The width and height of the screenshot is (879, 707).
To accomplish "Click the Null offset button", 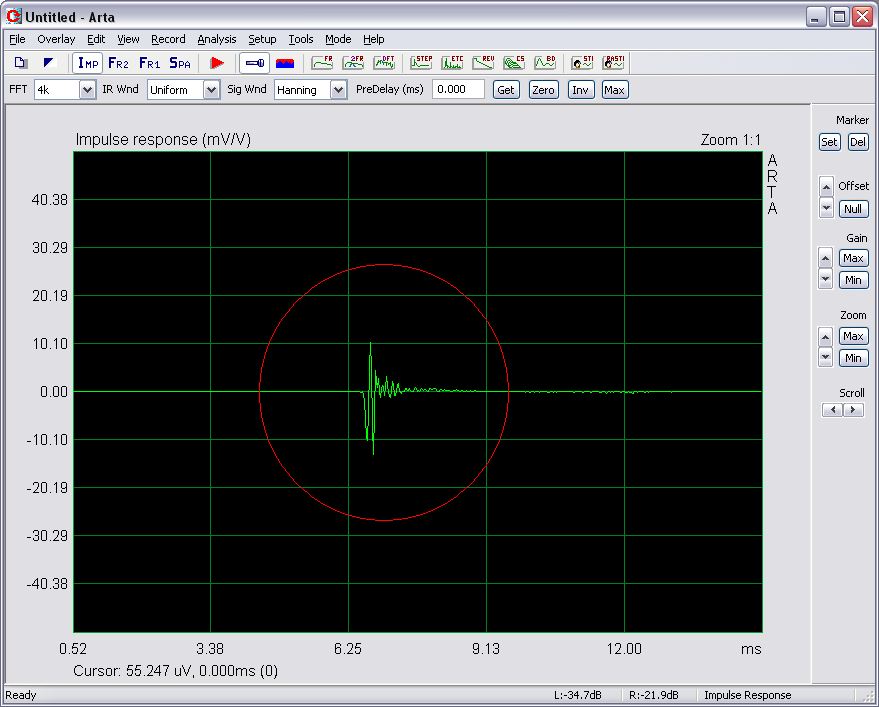I will 853,209.
